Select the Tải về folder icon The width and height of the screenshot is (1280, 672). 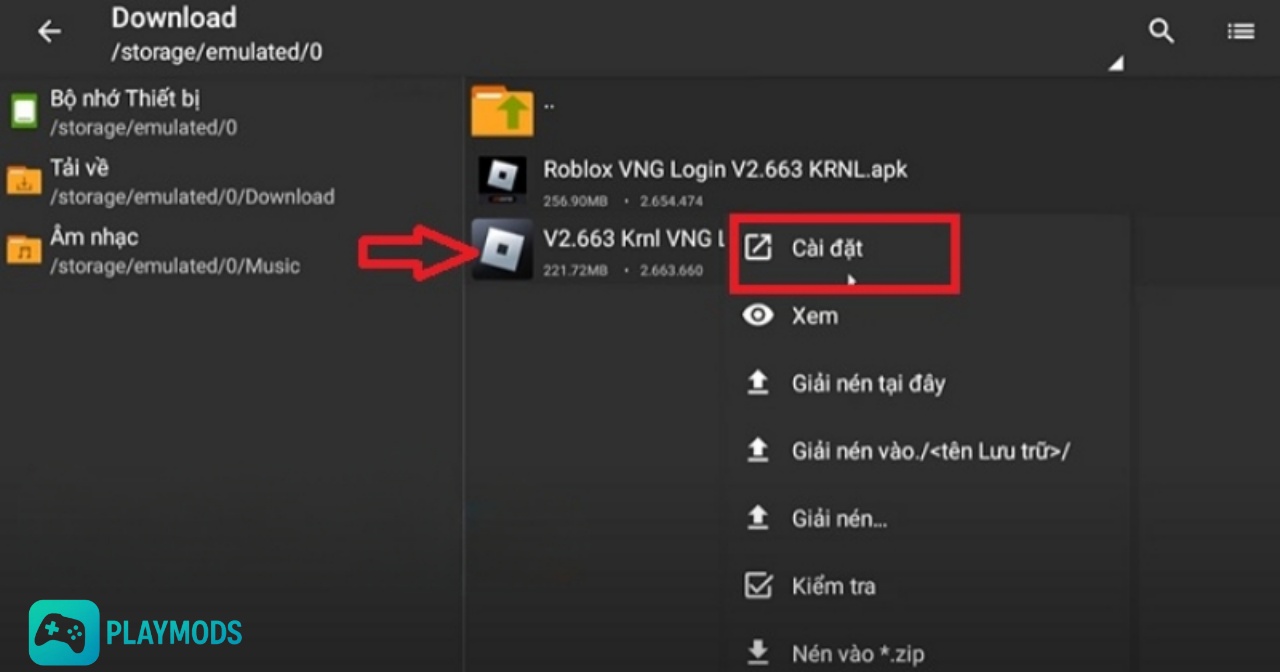click(x=24, y=180)
